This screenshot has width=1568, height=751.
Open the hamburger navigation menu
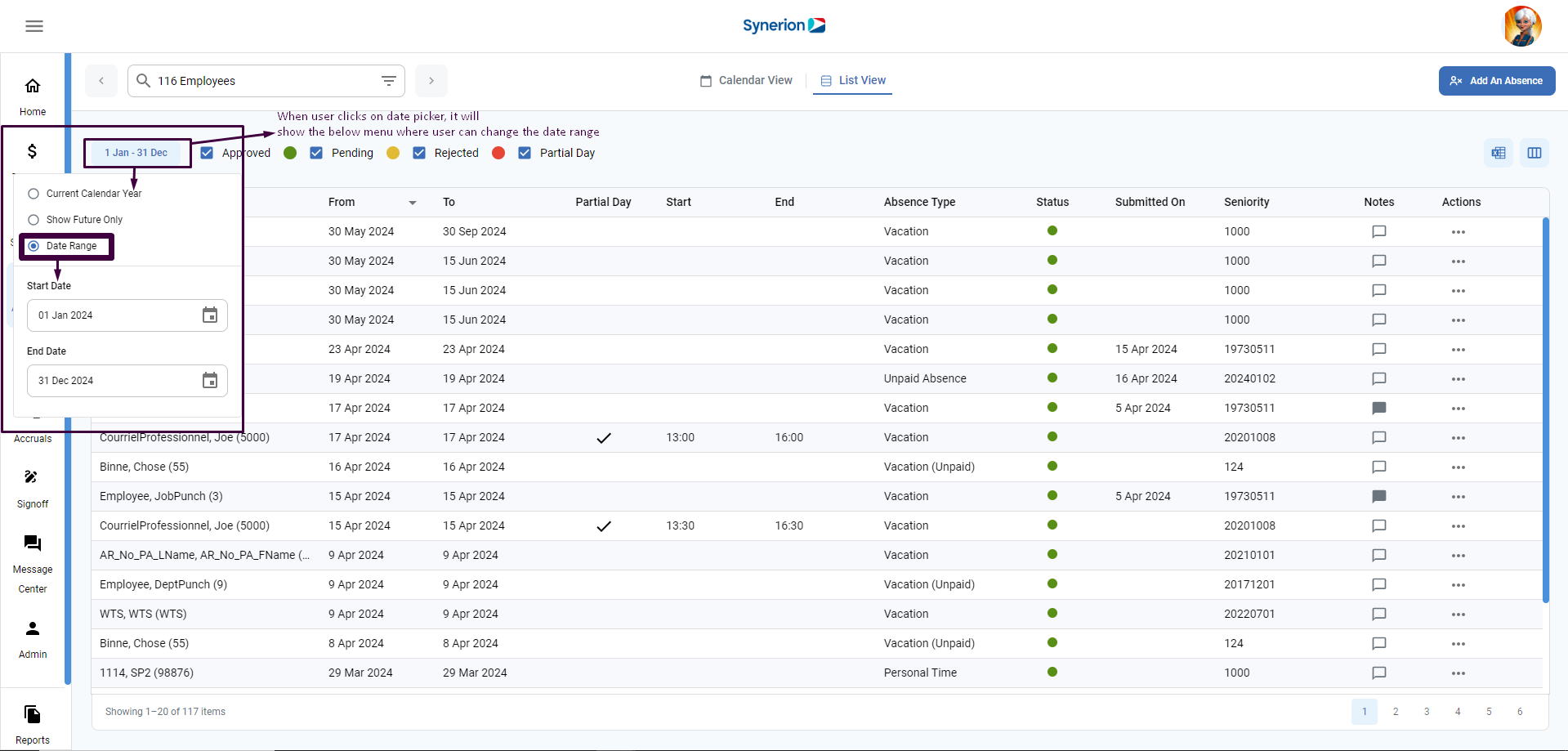tap(34, 26)
